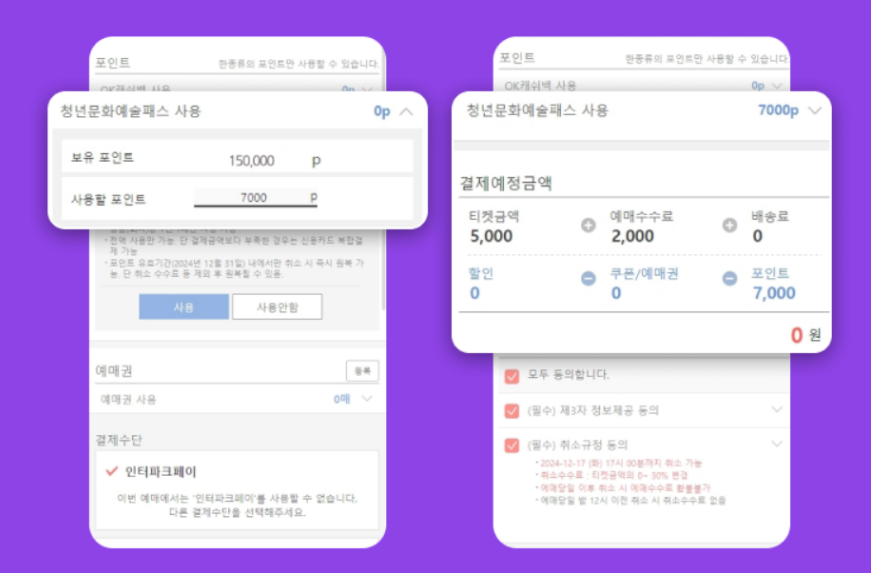
Task: Expand OK캐쉬백 사용 chevron on right screen
Action: (x=777, y=86)
